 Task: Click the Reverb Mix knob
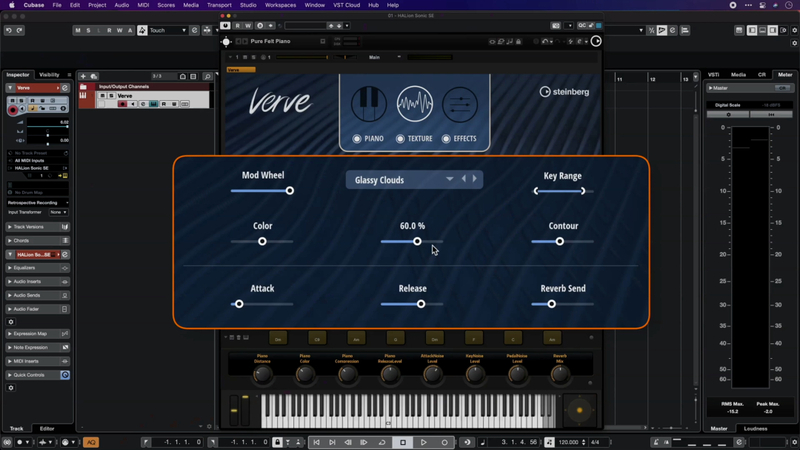click(560, 375)
